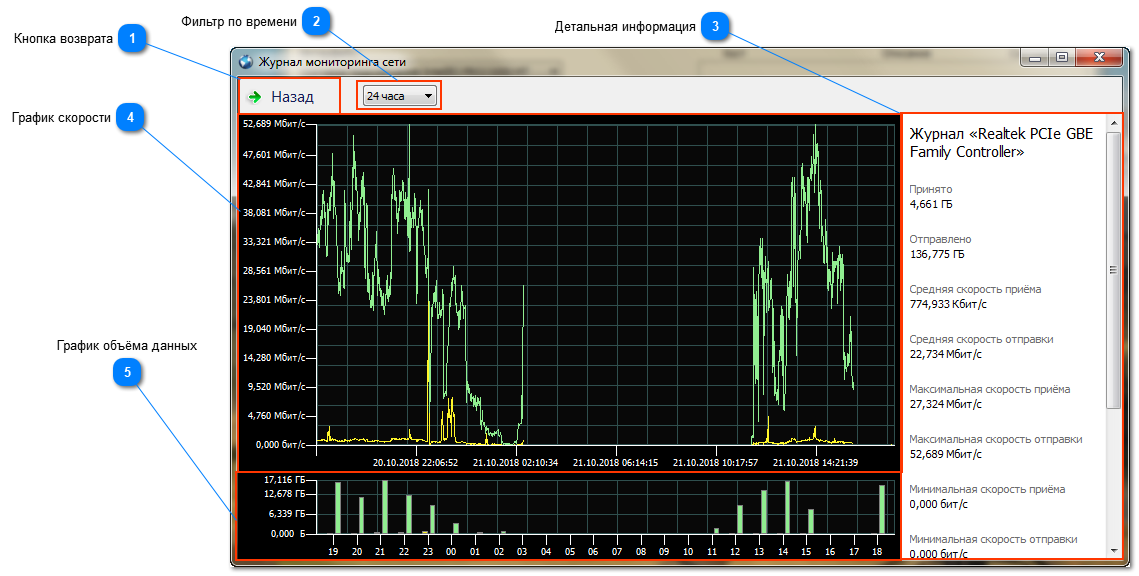Click the globe icon in title bar

(x=246, y=62)
